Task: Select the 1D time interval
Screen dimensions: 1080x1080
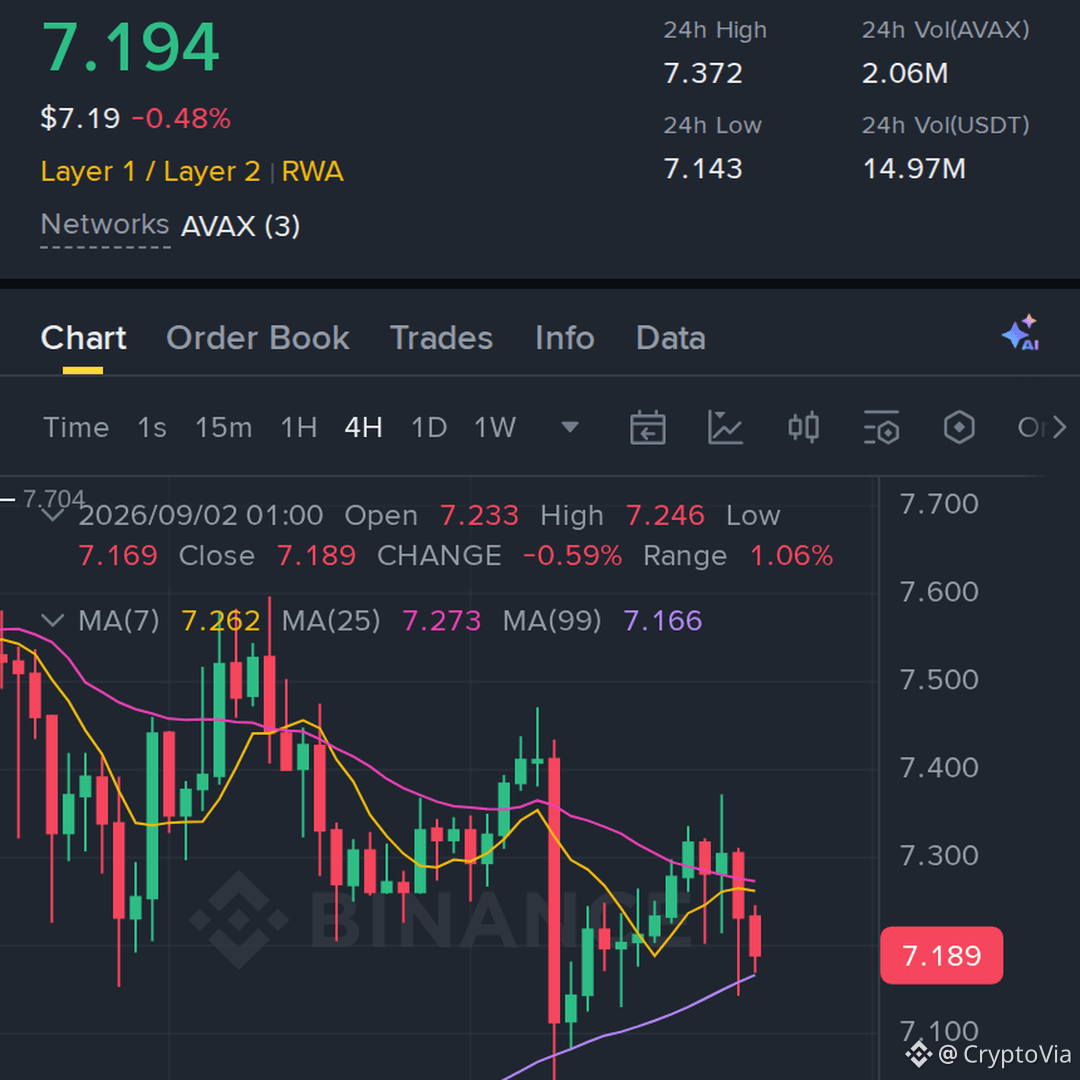Action: tap(428, 428)
